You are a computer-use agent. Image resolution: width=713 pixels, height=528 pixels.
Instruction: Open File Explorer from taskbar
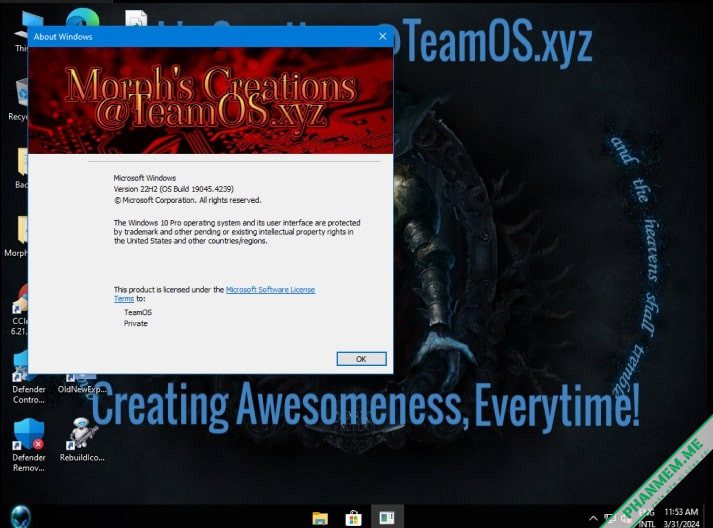point(320,518)
